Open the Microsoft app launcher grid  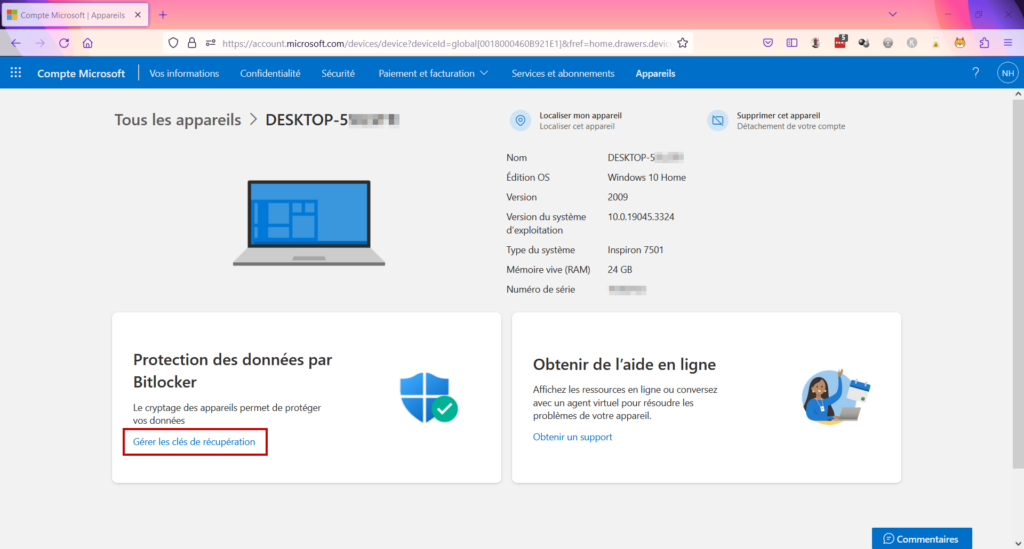pos(16,73)
